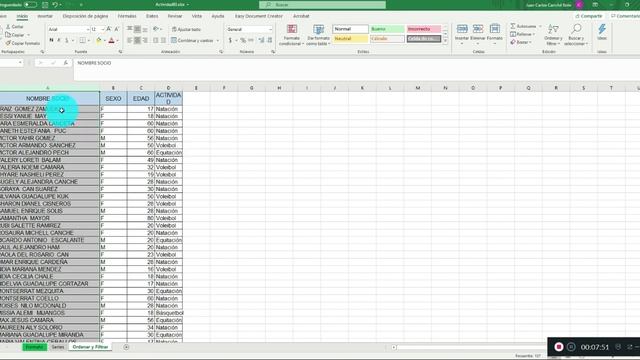Click Ajustar texto (wrap text)
640x360 pixels.
[x=186, y=29]
